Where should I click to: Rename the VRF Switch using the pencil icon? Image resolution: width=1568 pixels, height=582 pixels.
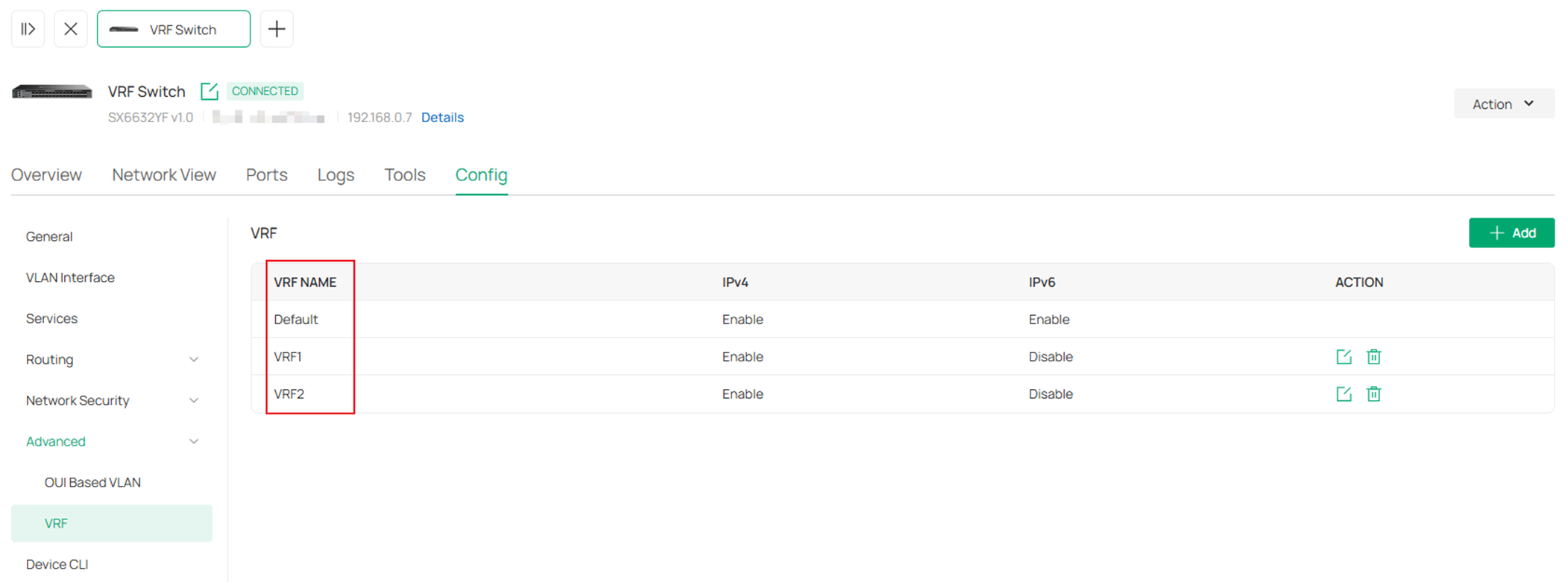pyautogui.click(x=210, y=91)
